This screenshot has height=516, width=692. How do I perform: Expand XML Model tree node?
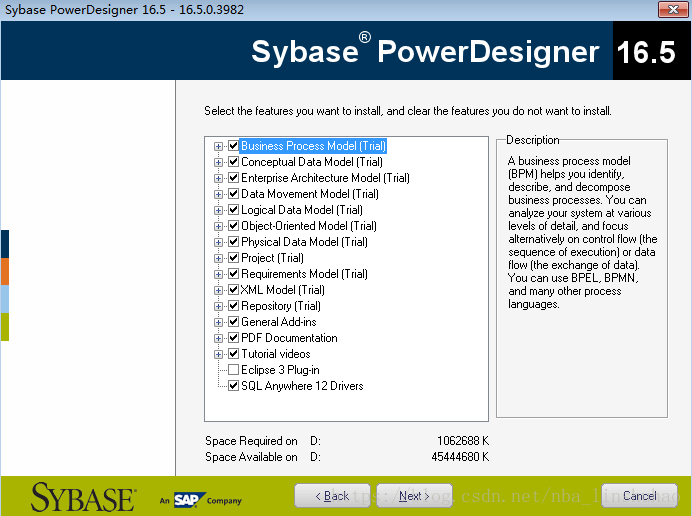[218, 290]
